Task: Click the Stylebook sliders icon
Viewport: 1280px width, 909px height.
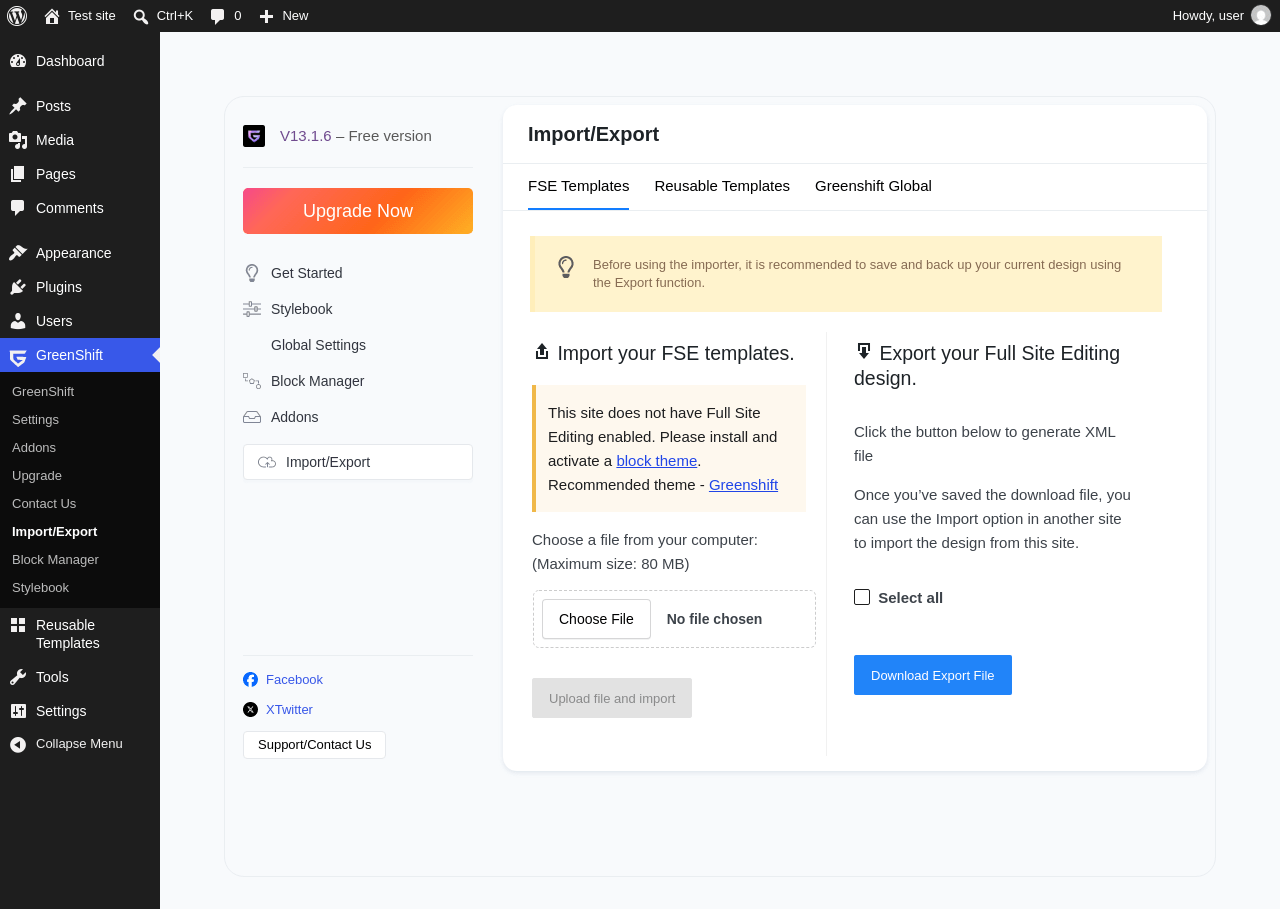Action: (252, 309)
